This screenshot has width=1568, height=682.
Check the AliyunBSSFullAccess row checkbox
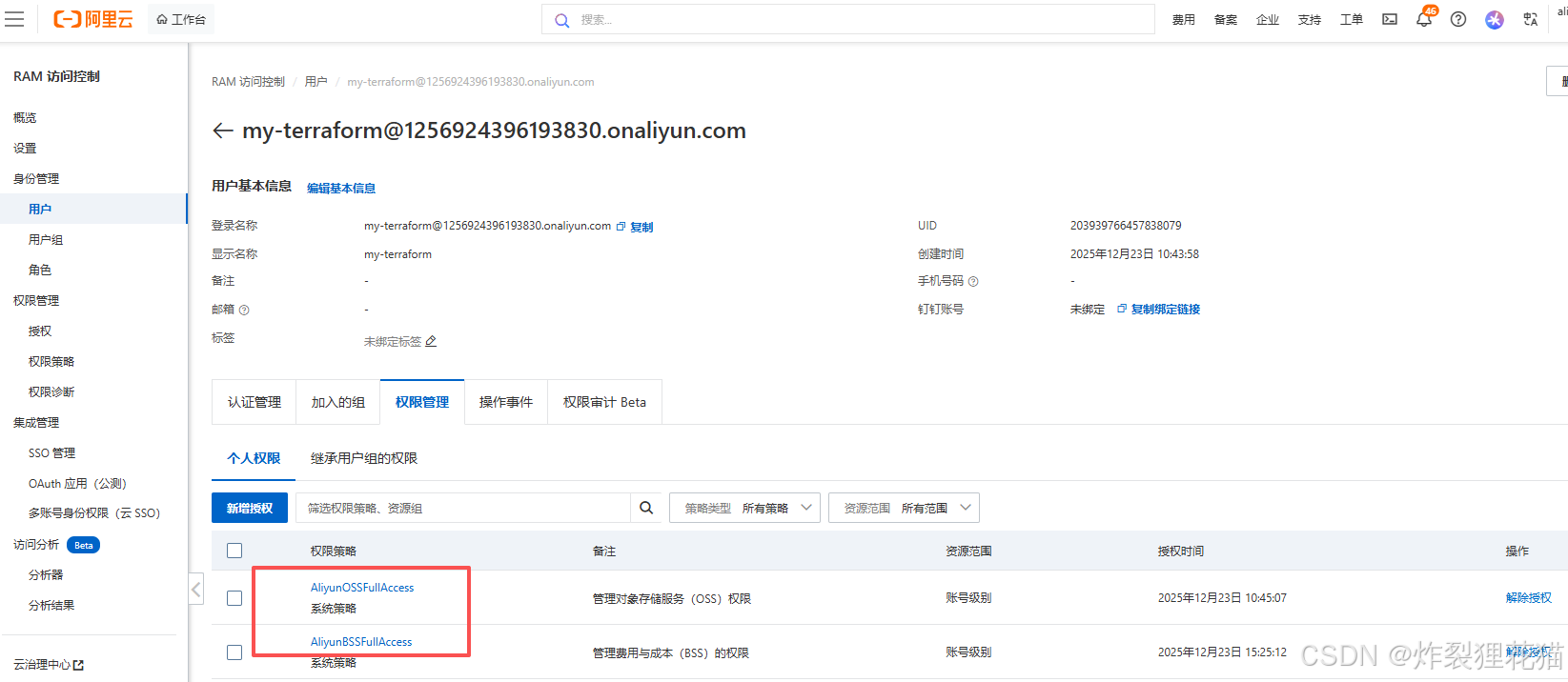pos(234,652)
